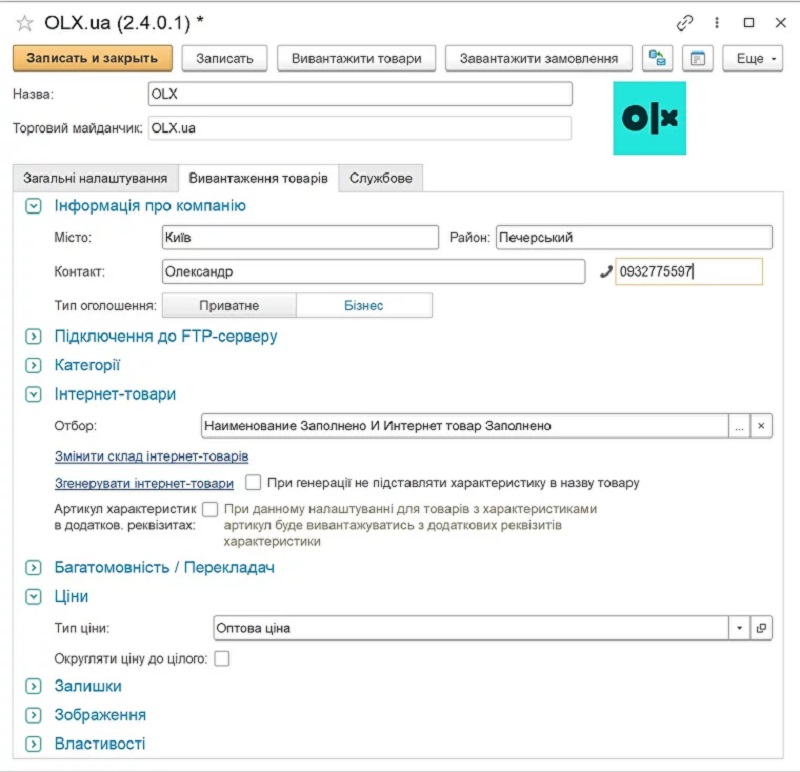Click Записать и закрыть button
Image resolution: width=800 pixels, height=772 pixels.
point(92,59)
